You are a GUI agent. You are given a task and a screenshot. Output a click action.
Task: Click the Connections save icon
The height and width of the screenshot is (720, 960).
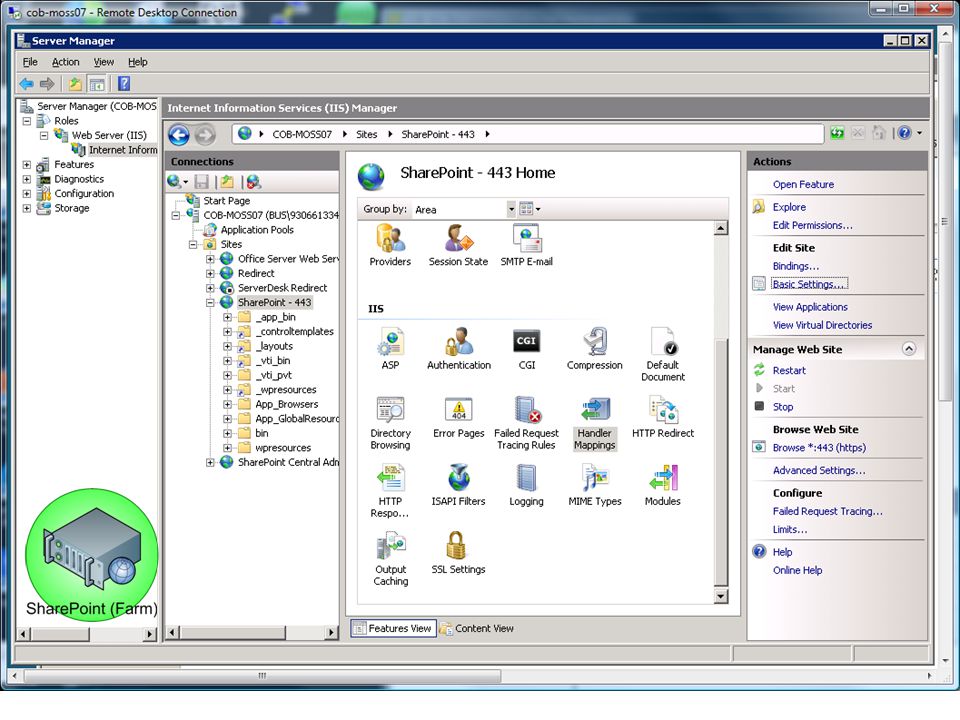pos(201,182)
